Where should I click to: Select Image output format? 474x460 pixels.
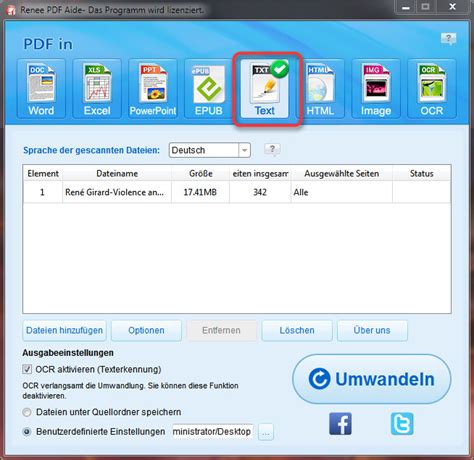tap(376, 89)
